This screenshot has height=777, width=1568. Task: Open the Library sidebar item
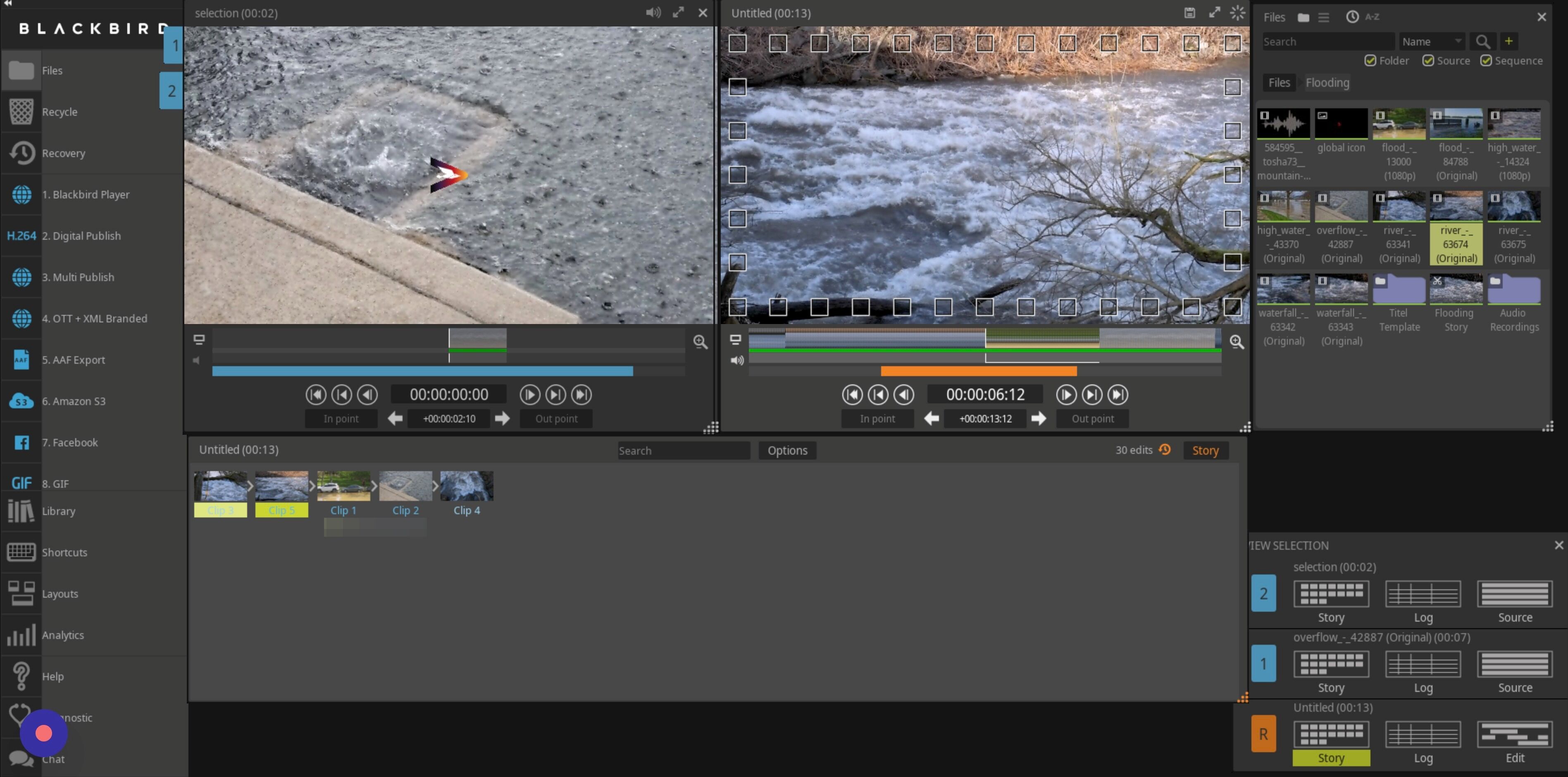click(x=58, y=512)
